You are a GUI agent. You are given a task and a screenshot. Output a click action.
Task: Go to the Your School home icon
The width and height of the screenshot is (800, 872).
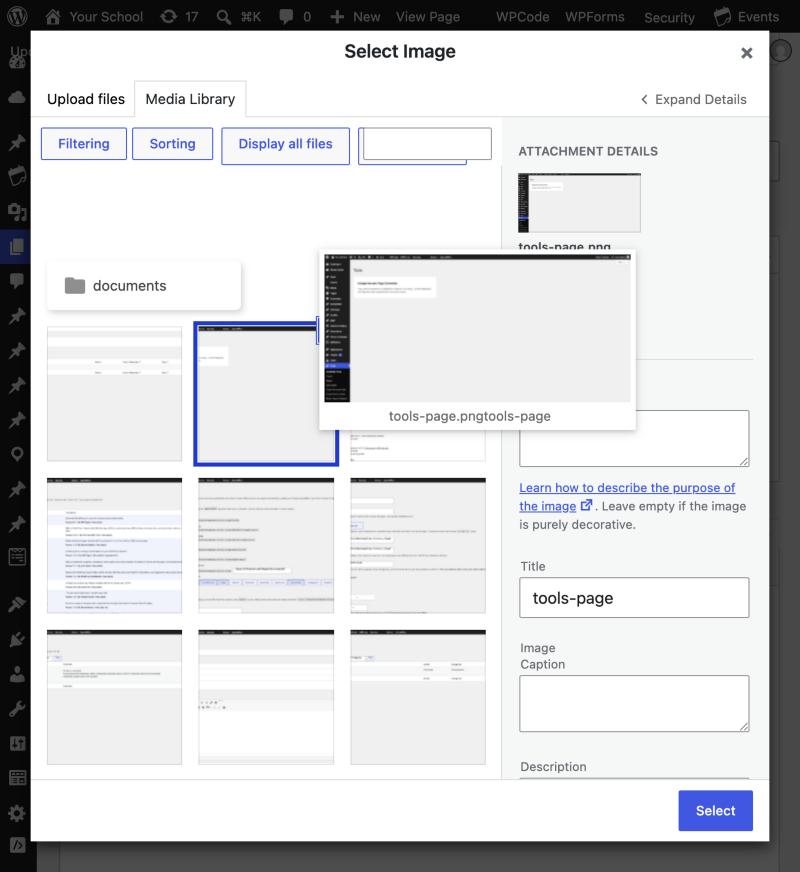tap(53, 17)
